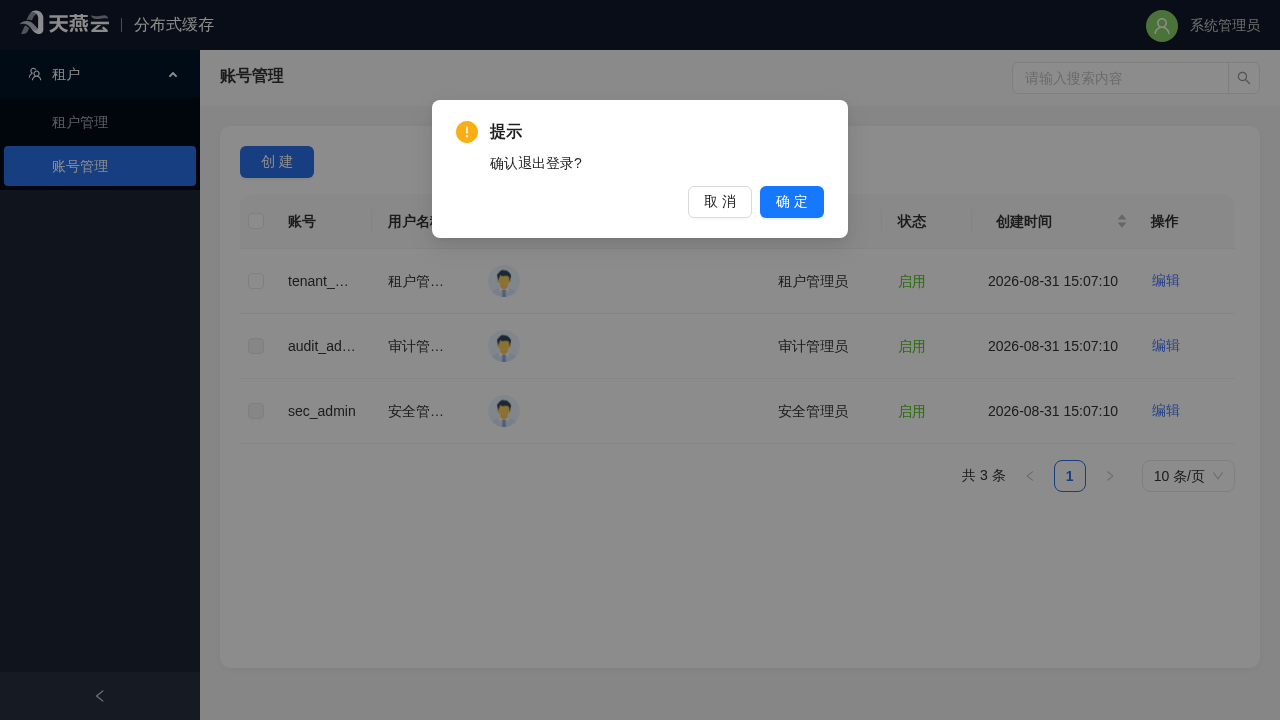1280x720 pixels.
Task: Click the search input field
Action: tap(1120, 78)
